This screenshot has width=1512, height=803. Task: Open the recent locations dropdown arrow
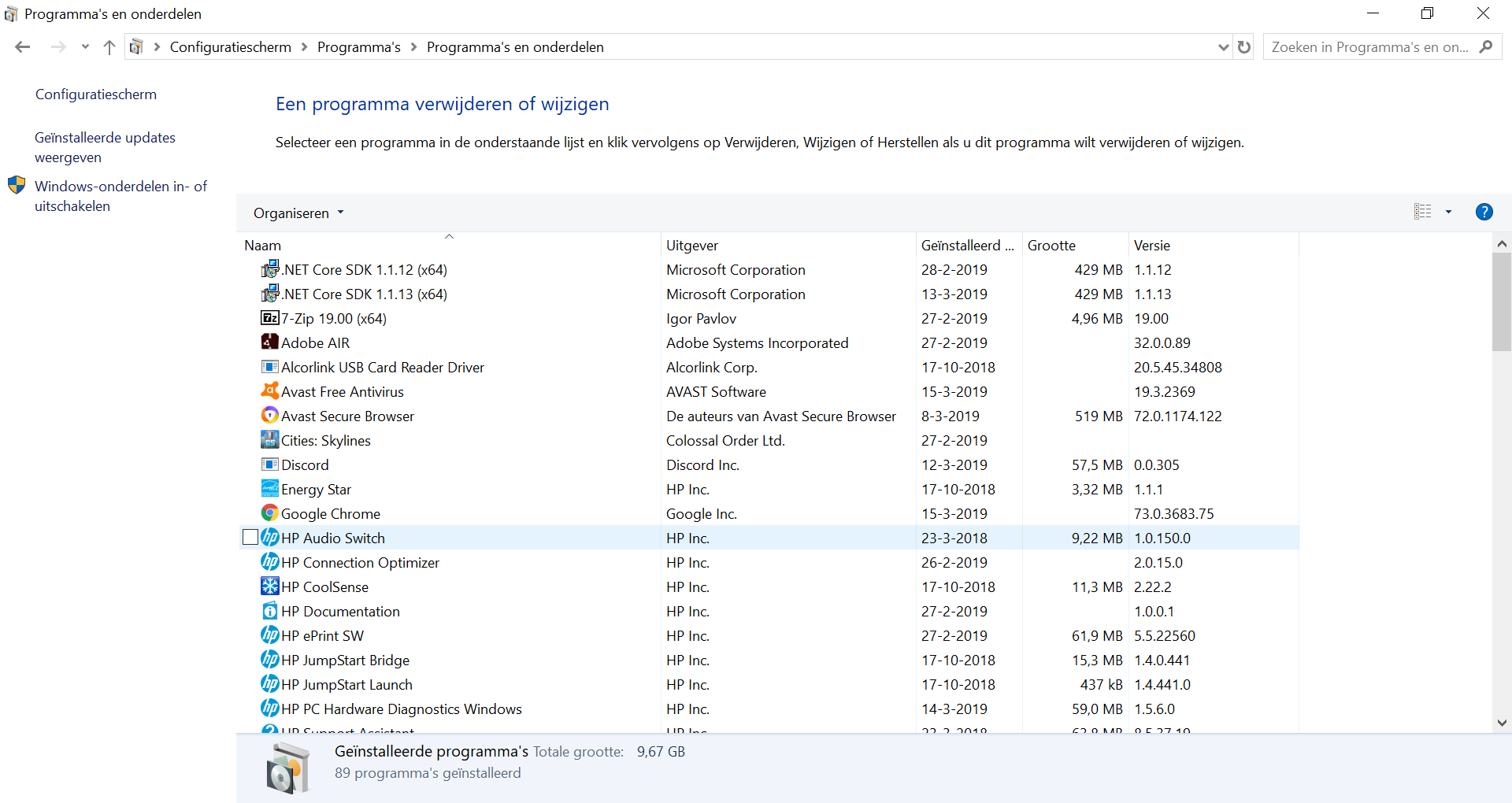click(x=85, y=46)
